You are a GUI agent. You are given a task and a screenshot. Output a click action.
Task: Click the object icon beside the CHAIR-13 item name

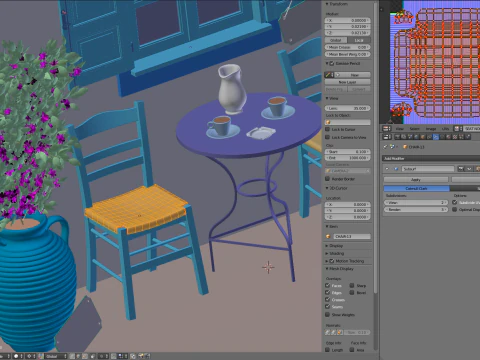(x=328, y=236)
